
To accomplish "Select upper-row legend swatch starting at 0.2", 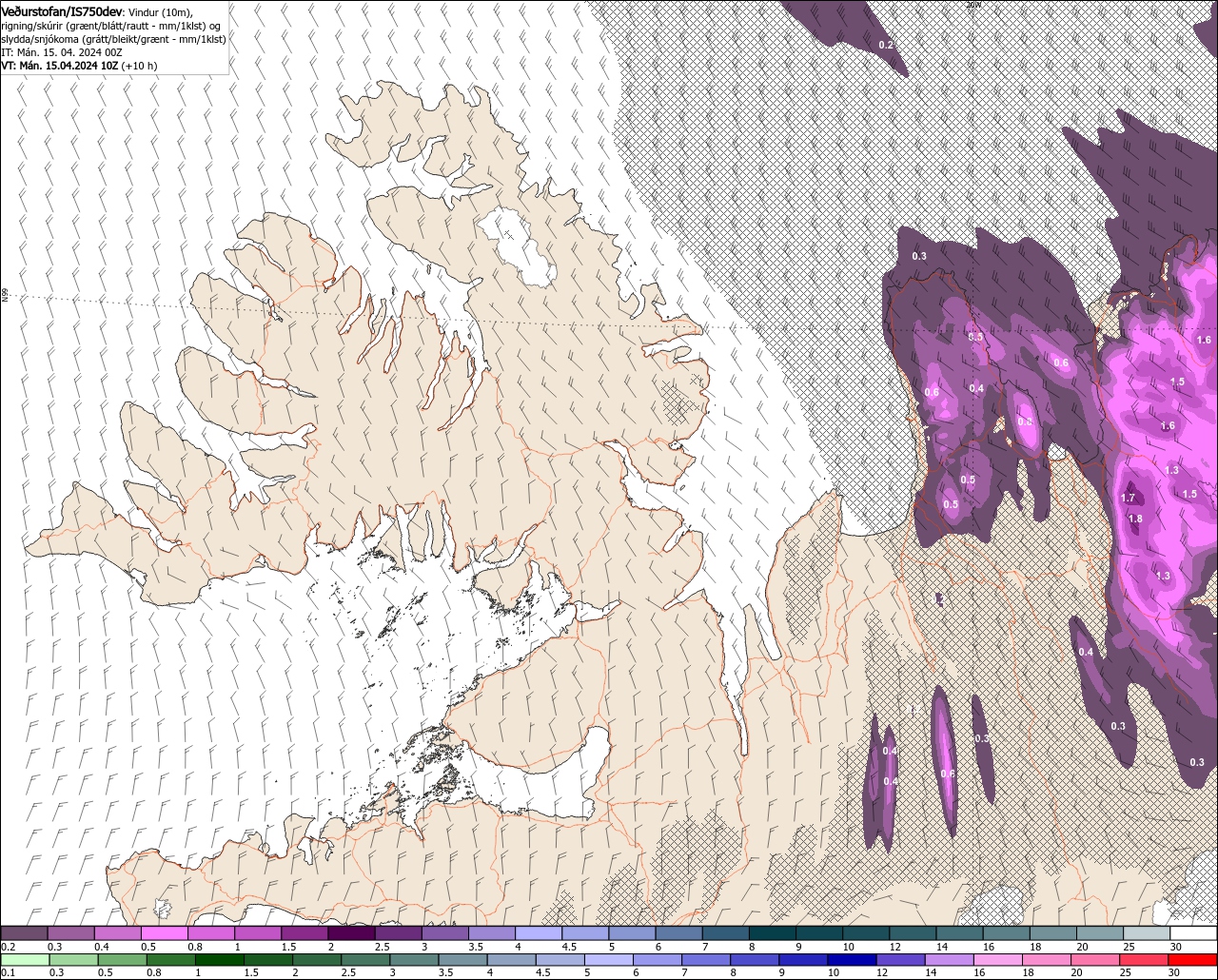I will (24, 933).
